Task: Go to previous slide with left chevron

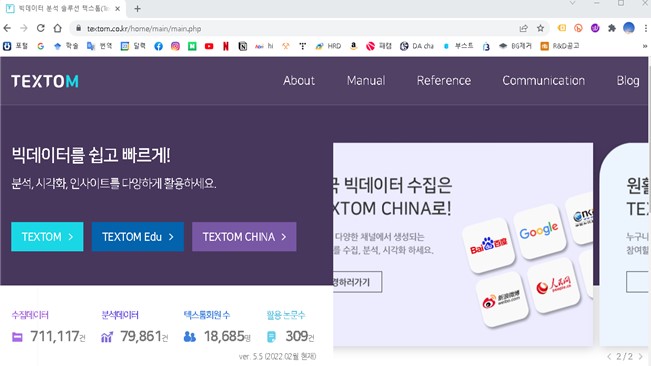Action: pyautogui.click(x=609, y=356)
